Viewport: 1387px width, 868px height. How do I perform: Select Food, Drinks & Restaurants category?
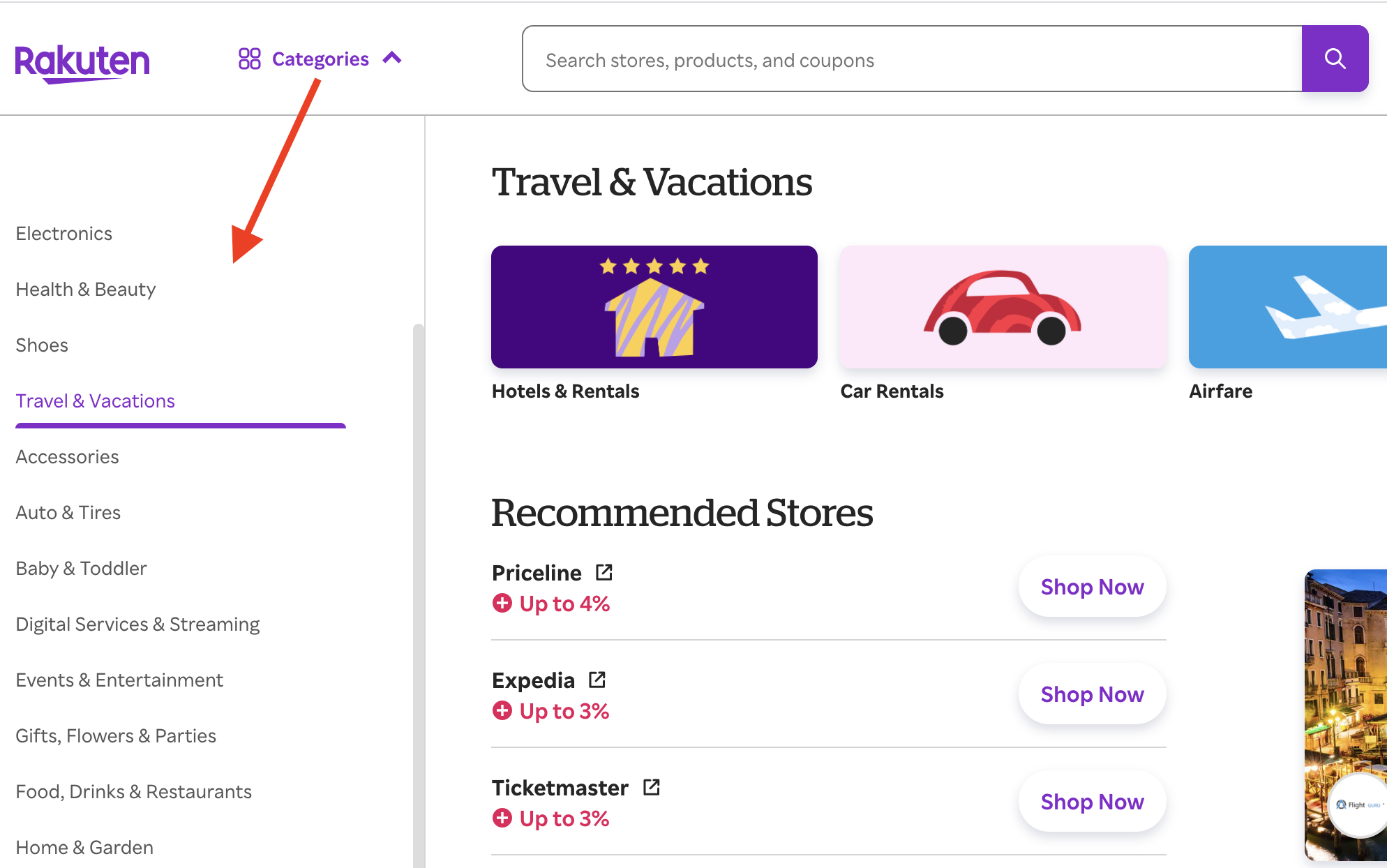[134, 792]
